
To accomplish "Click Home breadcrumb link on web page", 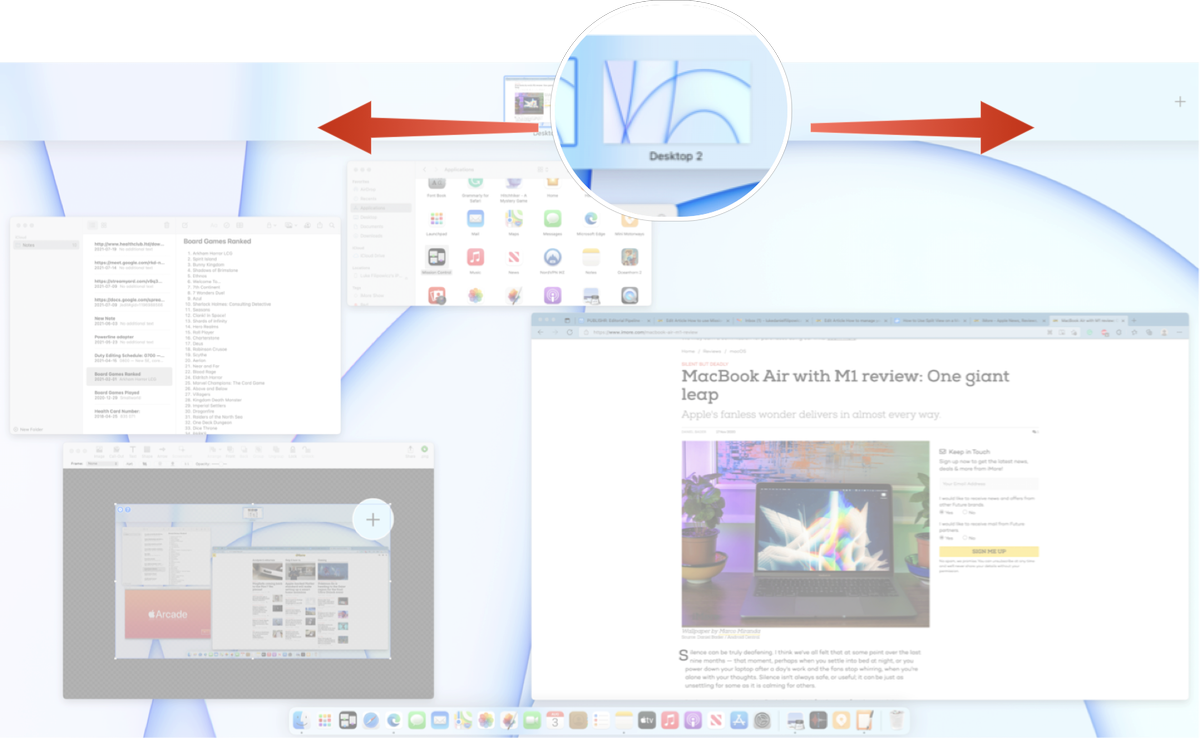I will click(x=688, y=351).
